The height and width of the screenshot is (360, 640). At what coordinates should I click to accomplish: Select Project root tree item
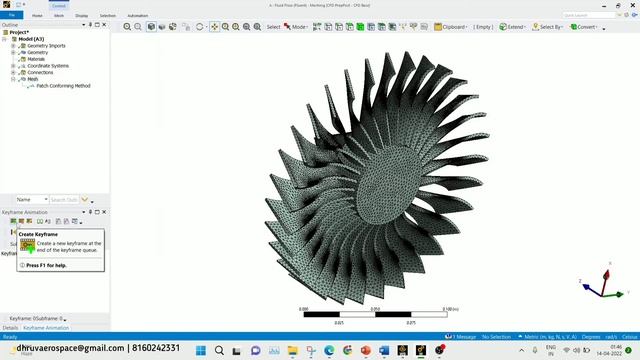pyautogui.click(x=19, y=32)
